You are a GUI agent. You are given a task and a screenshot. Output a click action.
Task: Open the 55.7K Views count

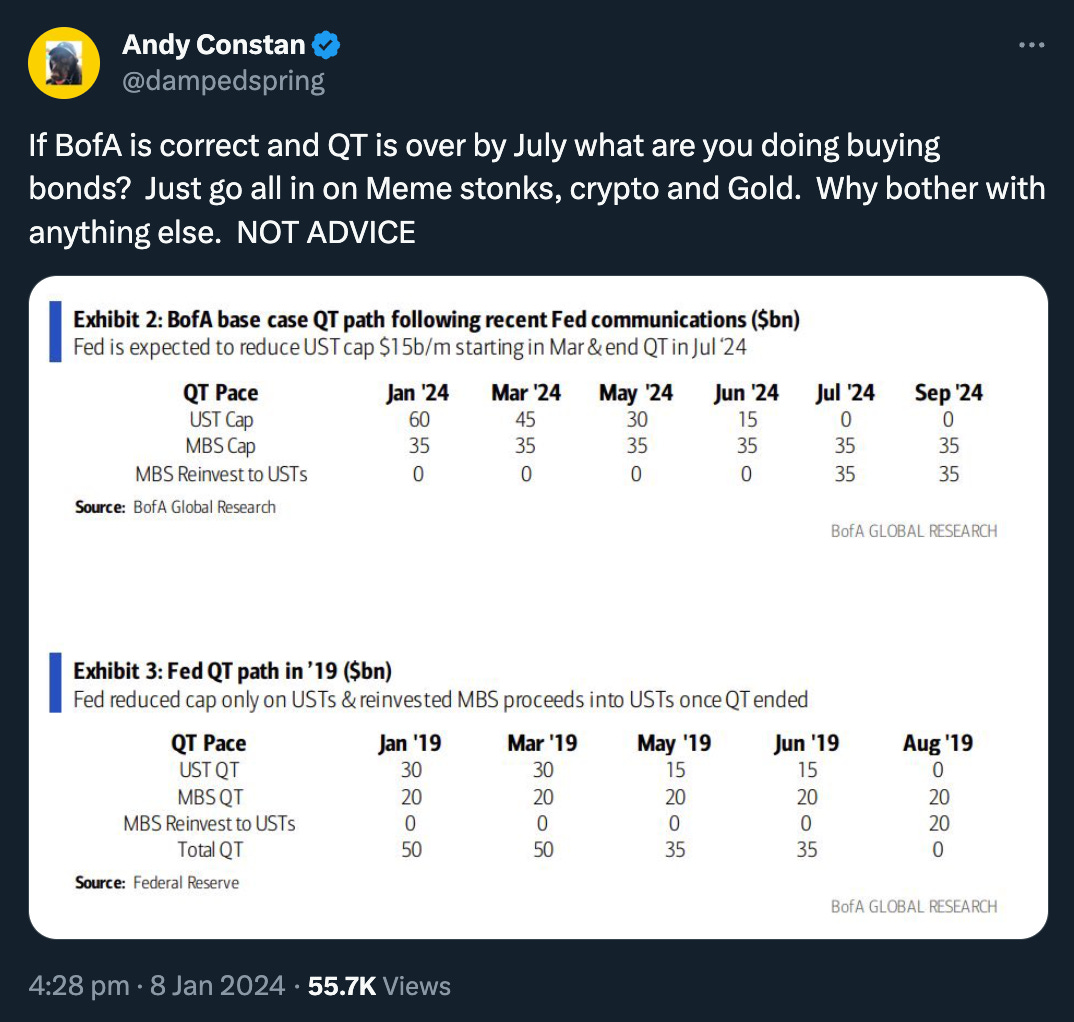click(x=379, y=986)
